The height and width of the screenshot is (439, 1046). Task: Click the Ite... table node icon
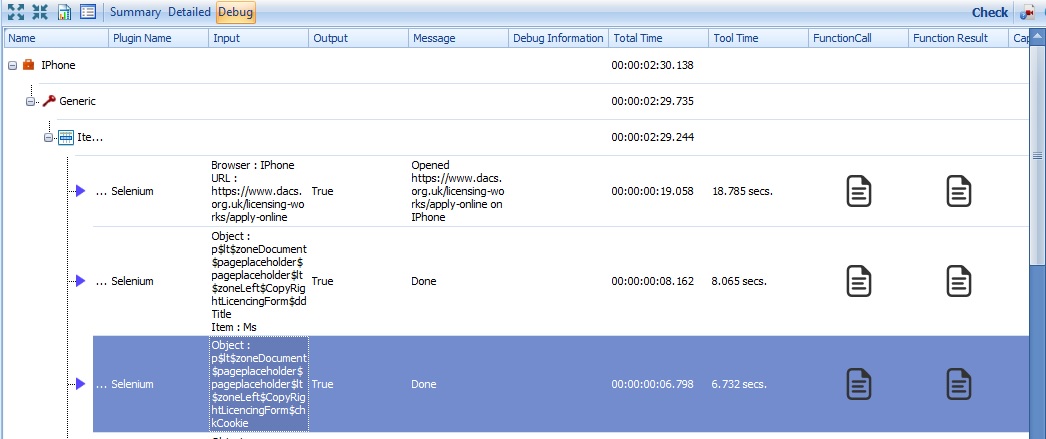[x=65, y=137]
